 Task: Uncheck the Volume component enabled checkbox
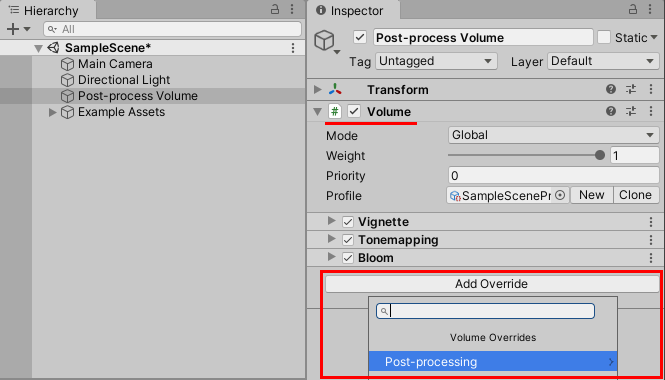pyautogui.click(x=354, y=112)
